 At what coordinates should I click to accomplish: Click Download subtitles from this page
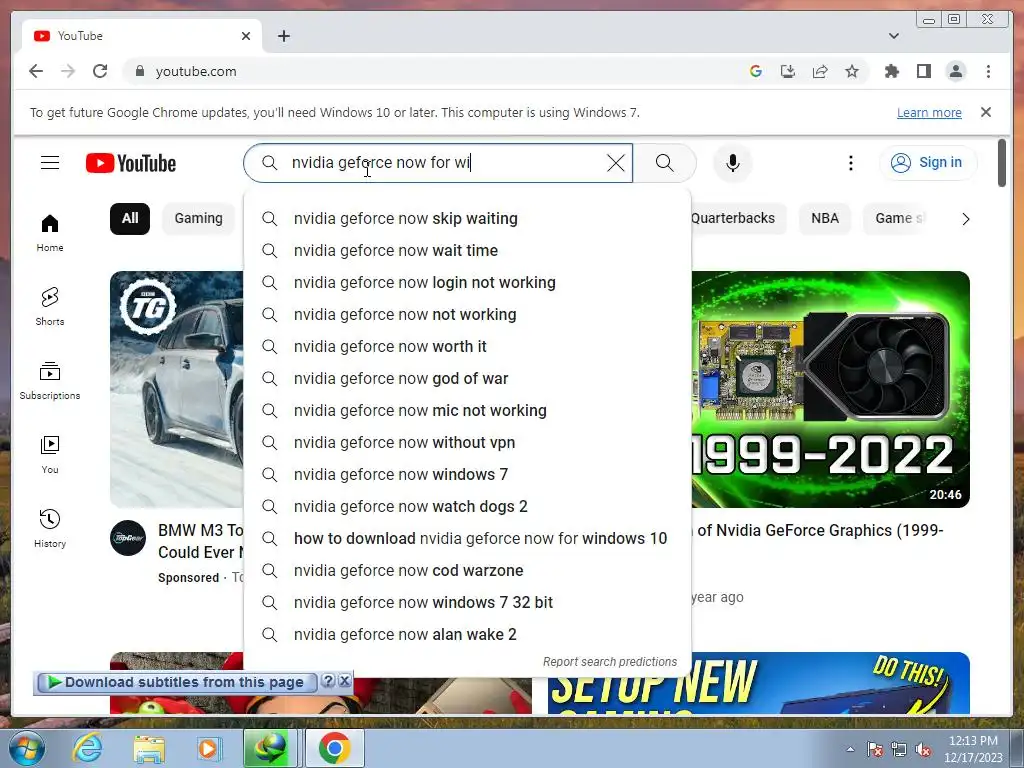177,682
